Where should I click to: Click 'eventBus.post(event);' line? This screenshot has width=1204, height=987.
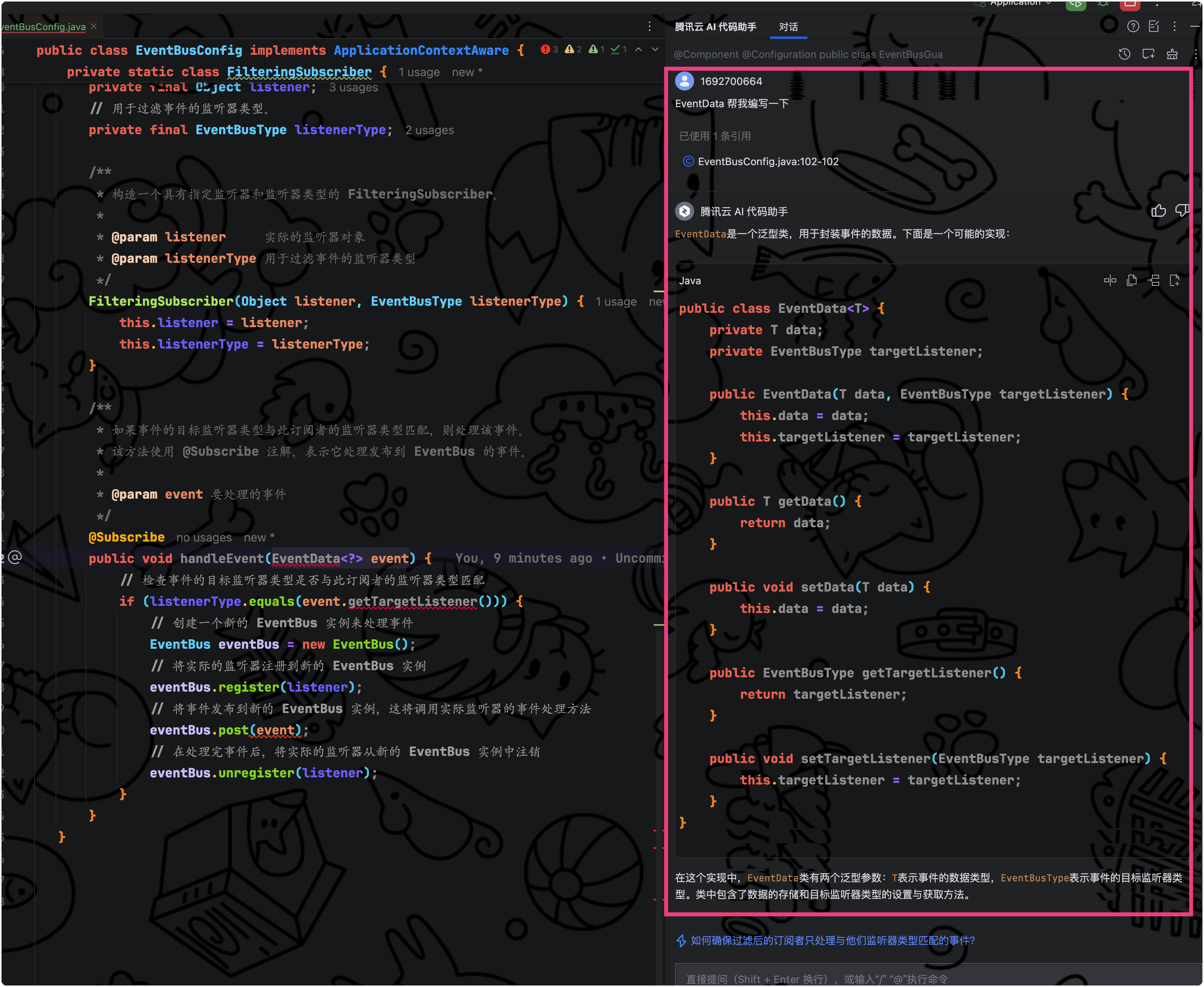[229, 730]
